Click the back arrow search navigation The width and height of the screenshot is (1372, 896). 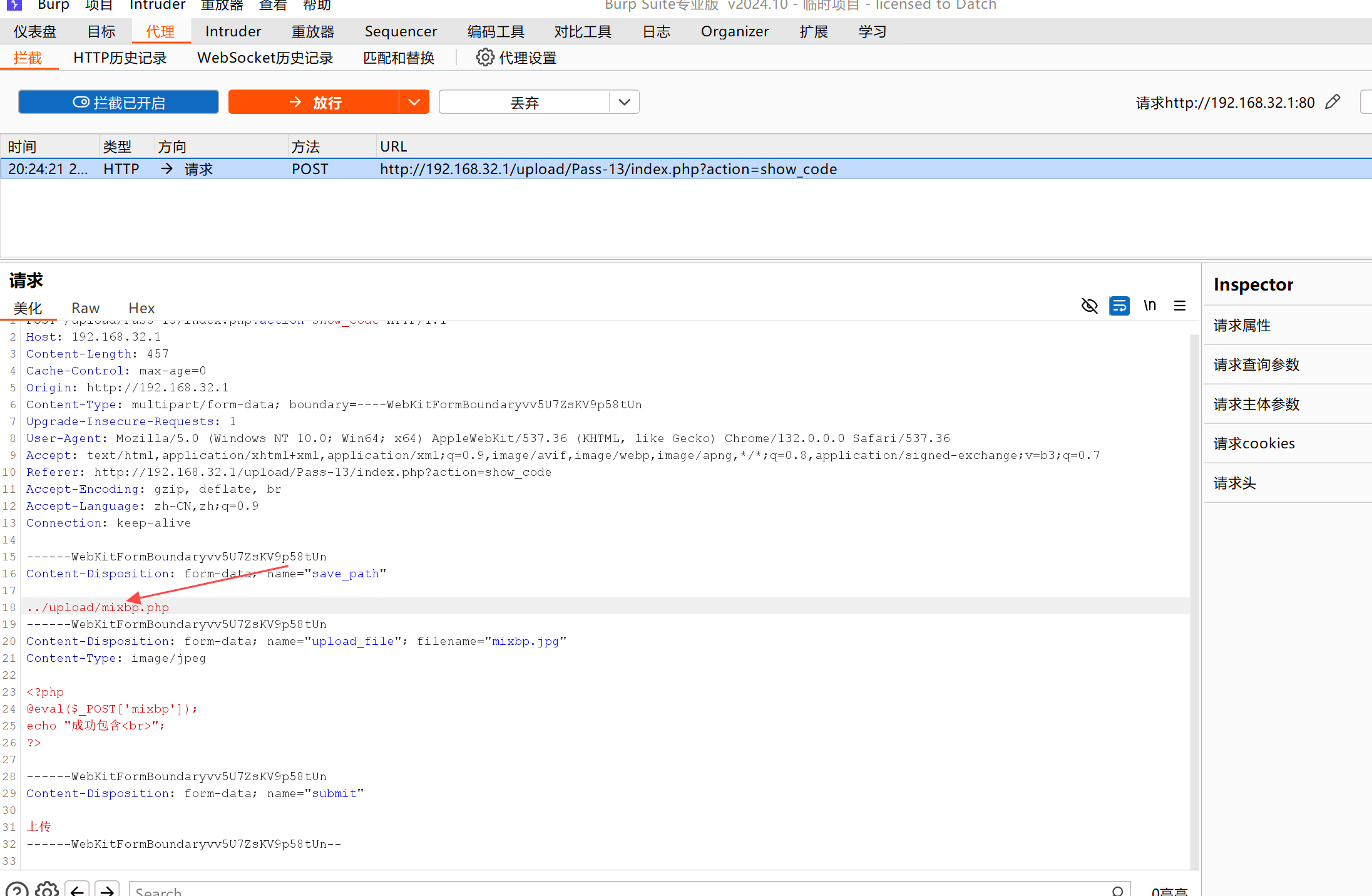coord(77,890)
